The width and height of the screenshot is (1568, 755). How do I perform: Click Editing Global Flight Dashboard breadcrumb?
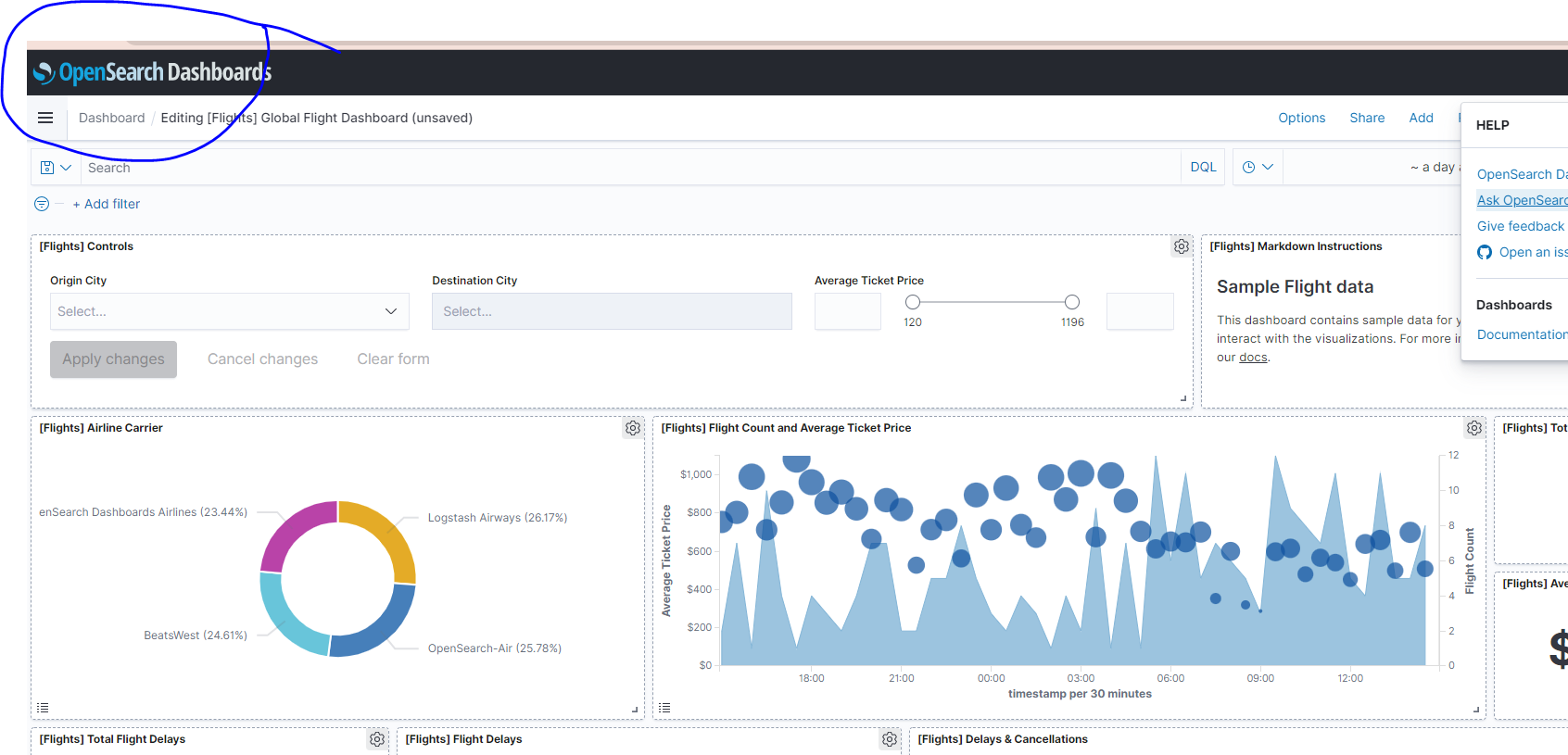(x=316, y=118)
